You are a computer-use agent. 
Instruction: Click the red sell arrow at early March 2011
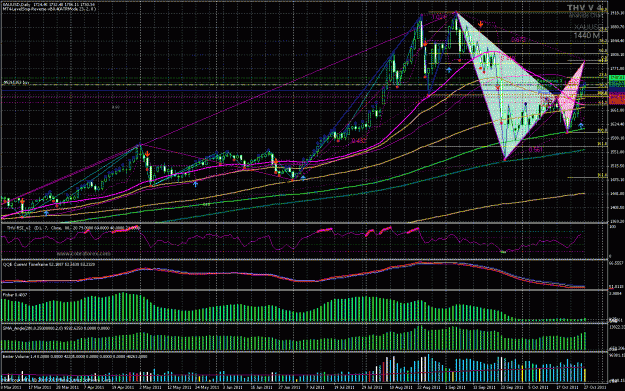pyautogui.click(x=22, y=201)
